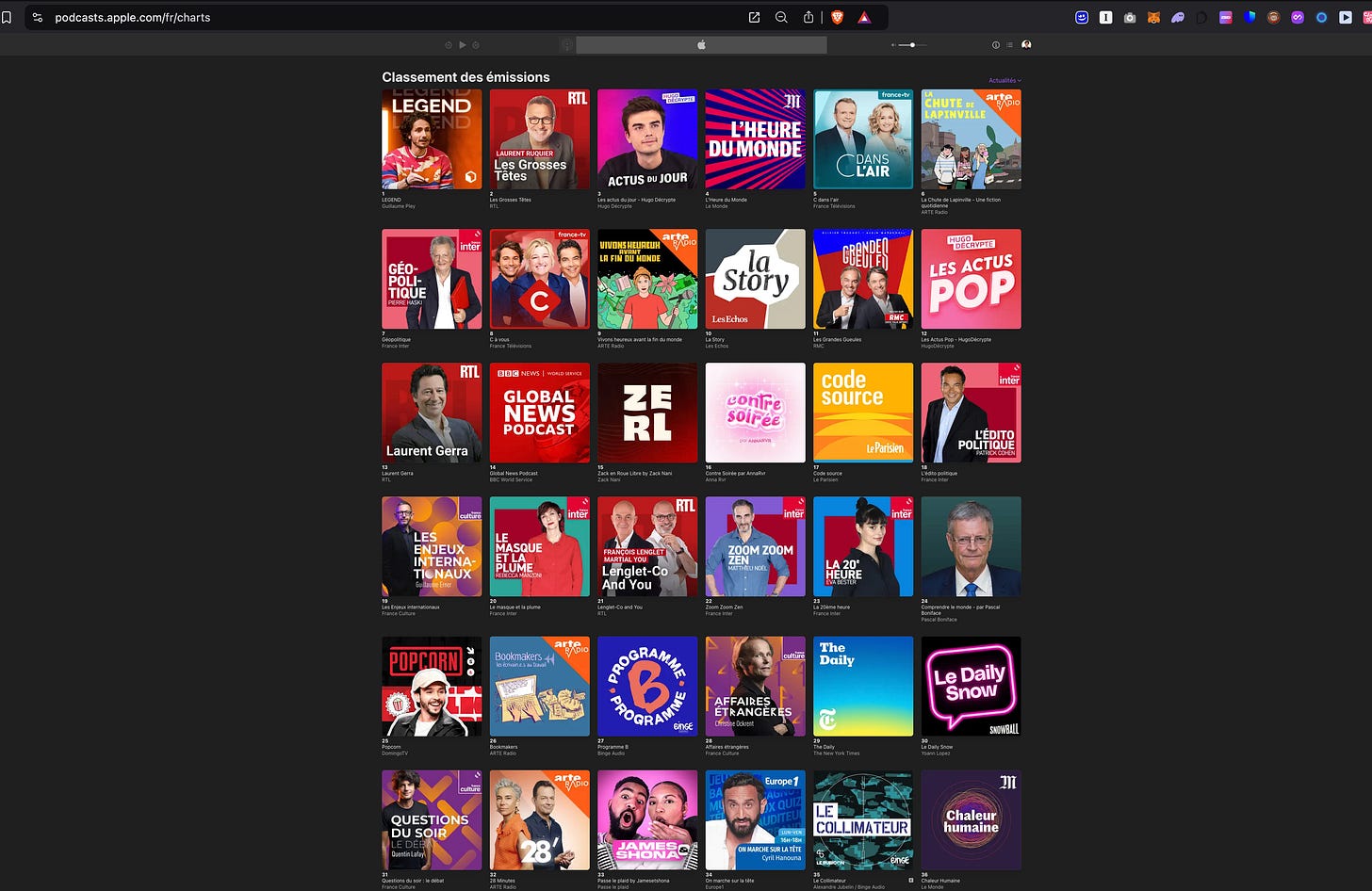Open the La Story Les Echos cover
The width and height of the screenshot is (1372, 891).
click(x=756, y=279)
